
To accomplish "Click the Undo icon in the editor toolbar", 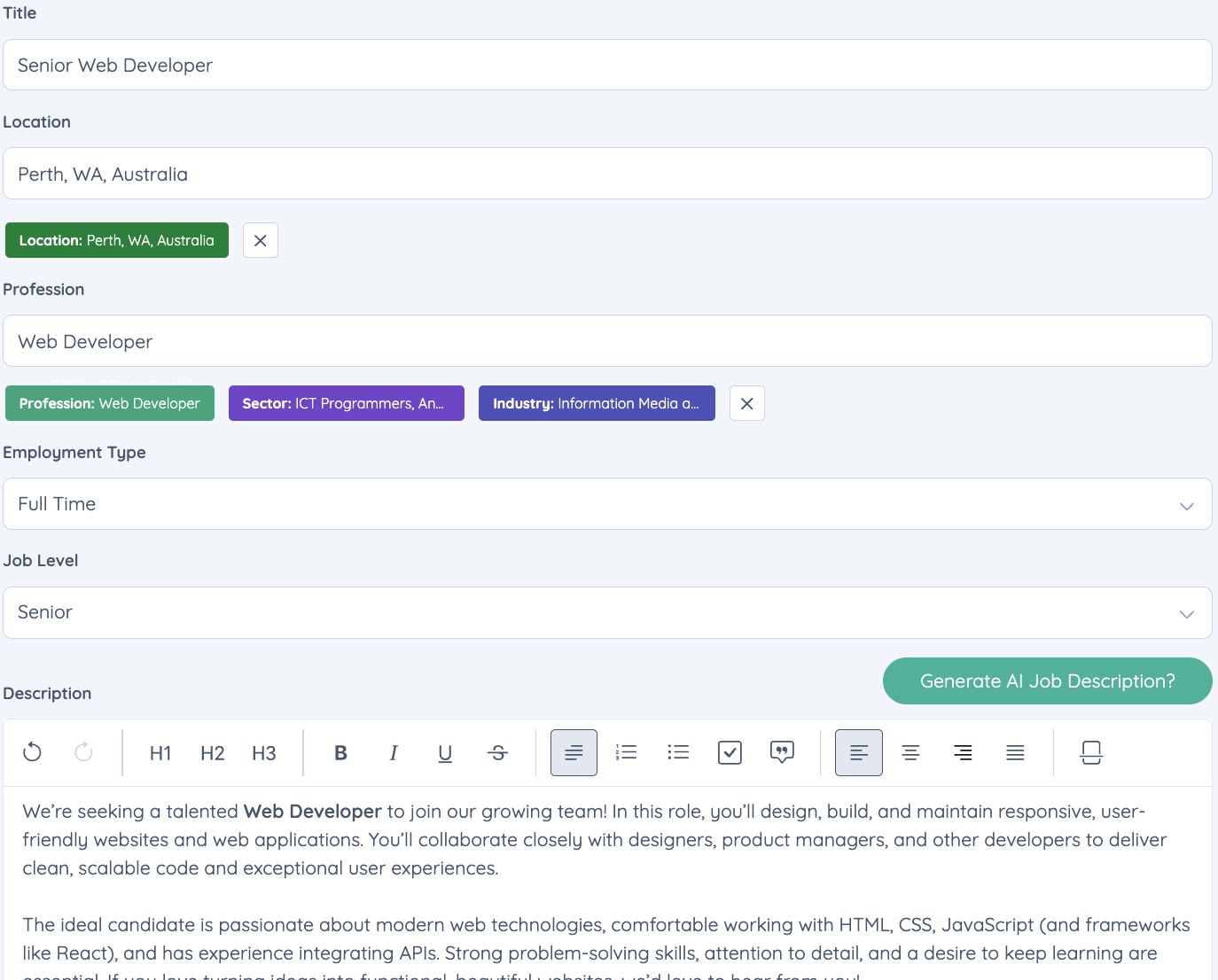I will click(32, 752).
